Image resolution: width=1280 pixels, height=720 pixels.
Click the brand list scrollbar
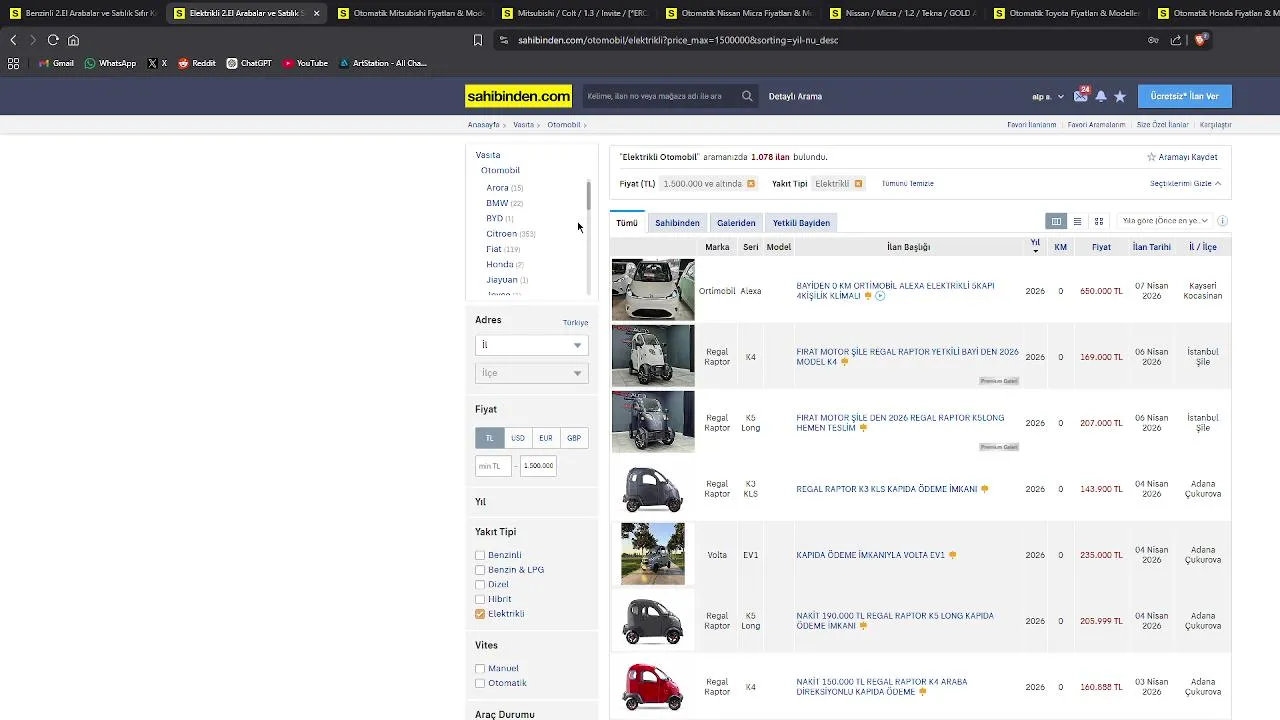pyautogui.click(x=588, y=196)
